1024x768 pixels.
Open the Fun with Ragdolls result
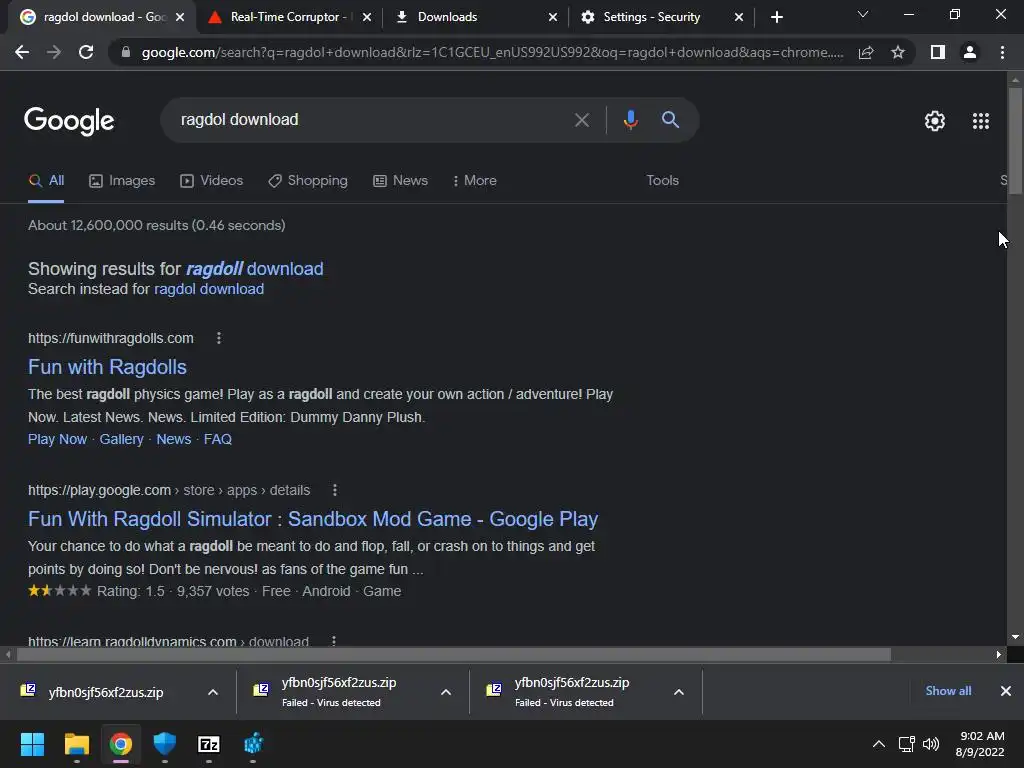pyautogui.click(x=107, y=367)
